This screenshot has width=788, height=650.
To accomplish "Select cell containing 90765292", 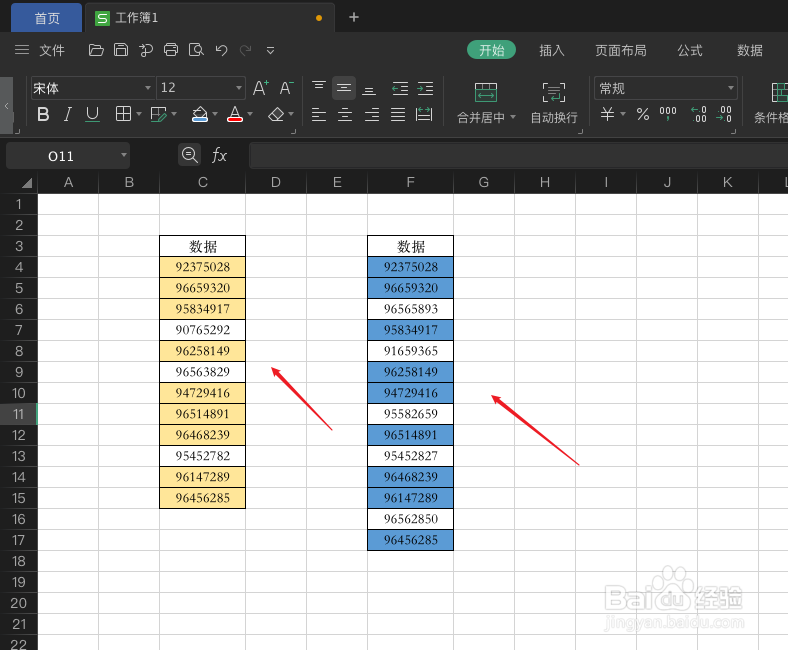I will pos(203,330).
